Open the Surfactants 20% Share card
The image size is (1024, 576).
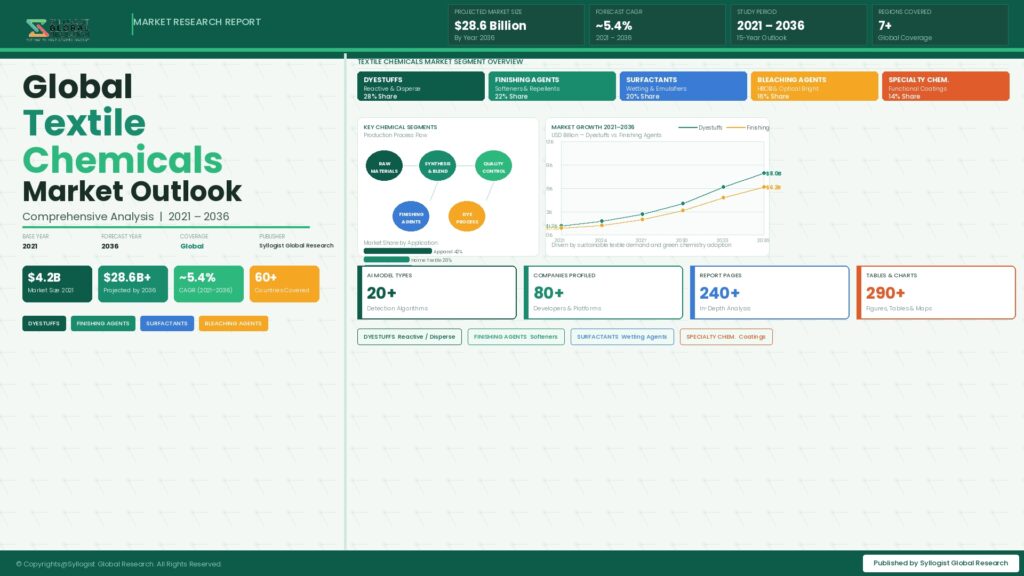click(x=683, y=86)
